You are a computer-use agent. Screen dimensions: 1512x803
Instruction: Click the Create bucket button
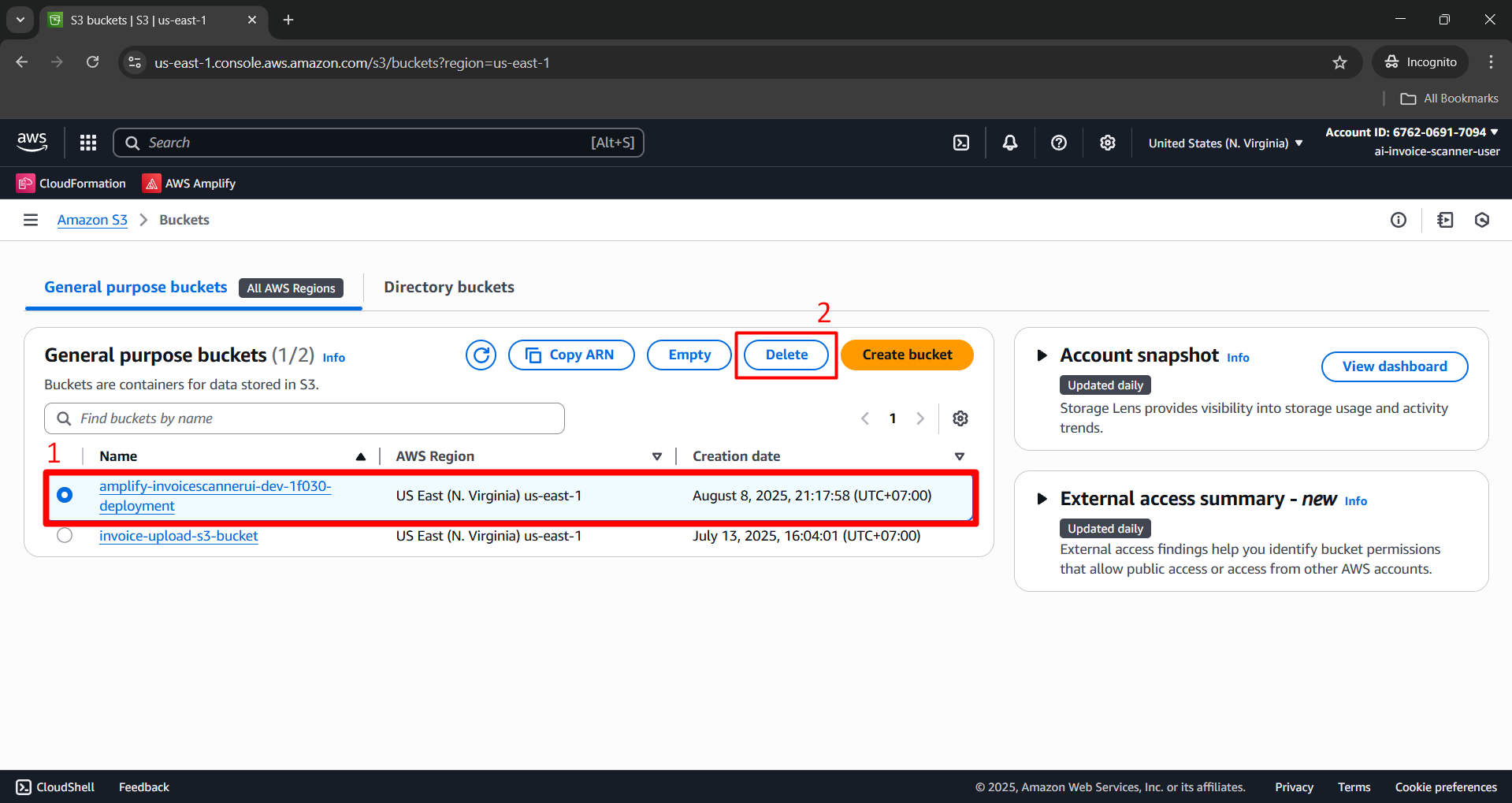click(907, 355)
